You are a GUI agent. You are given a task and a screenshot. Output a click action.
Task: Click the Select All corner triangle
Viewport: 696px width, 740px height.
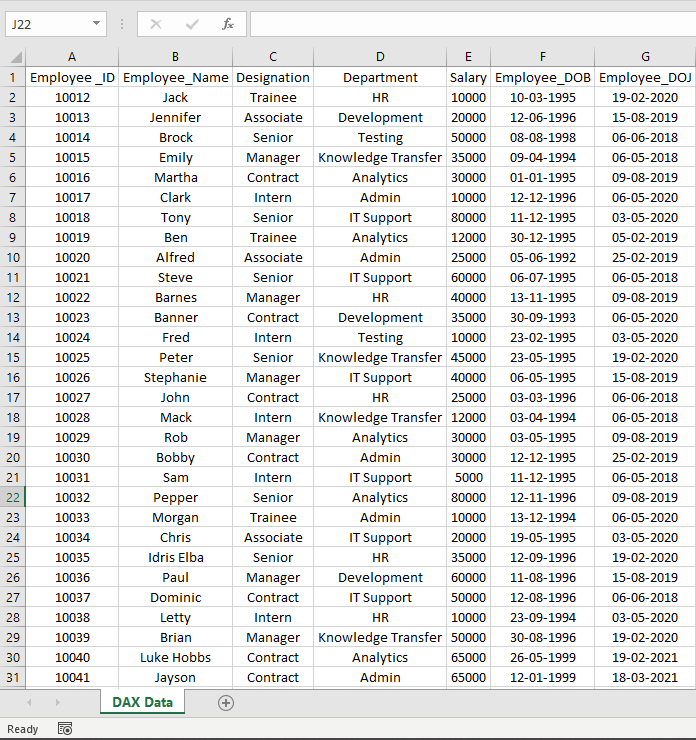point(13,57)
